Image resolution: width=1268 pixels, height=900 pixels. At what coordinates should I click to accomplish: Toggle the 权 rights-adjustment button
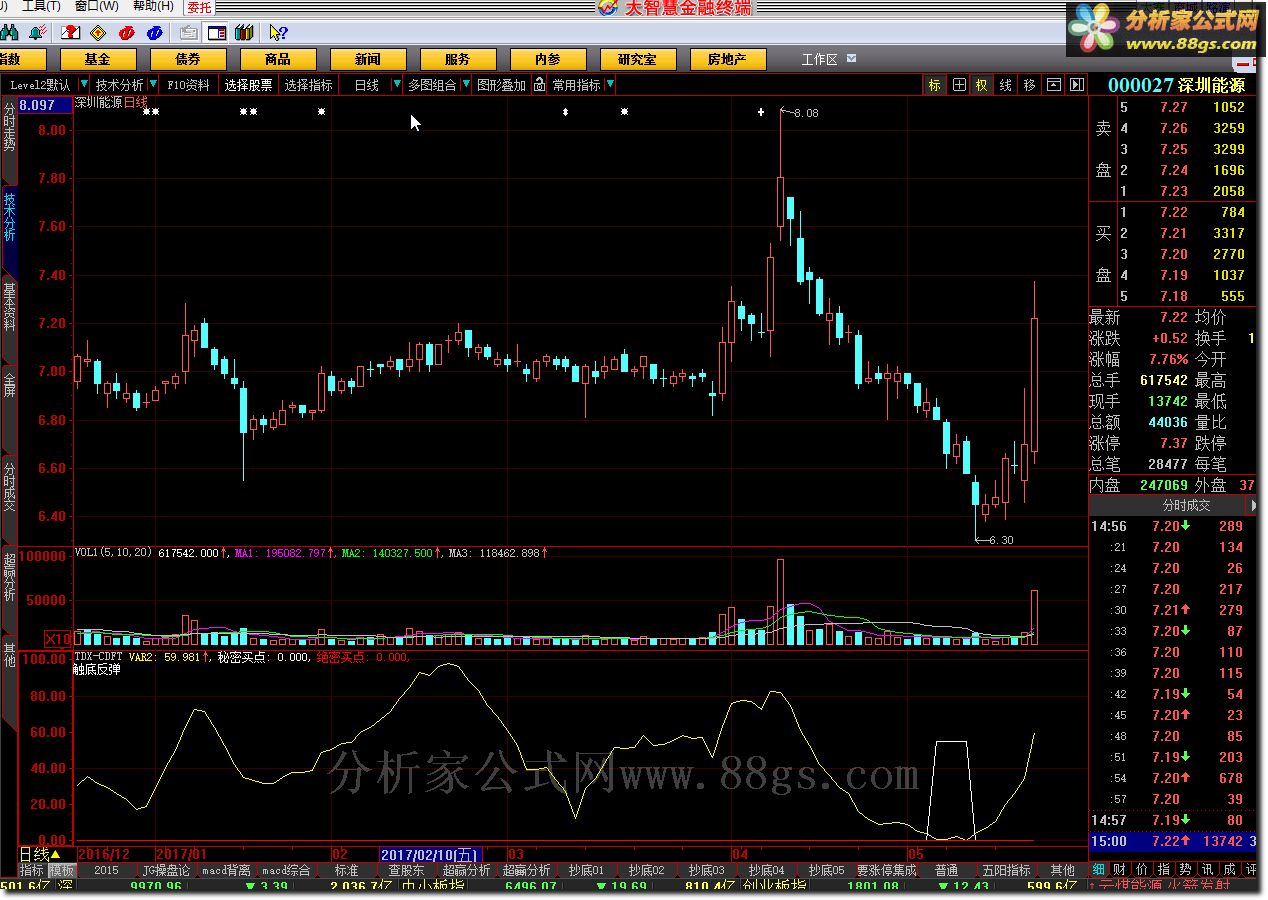click(982, 85)
